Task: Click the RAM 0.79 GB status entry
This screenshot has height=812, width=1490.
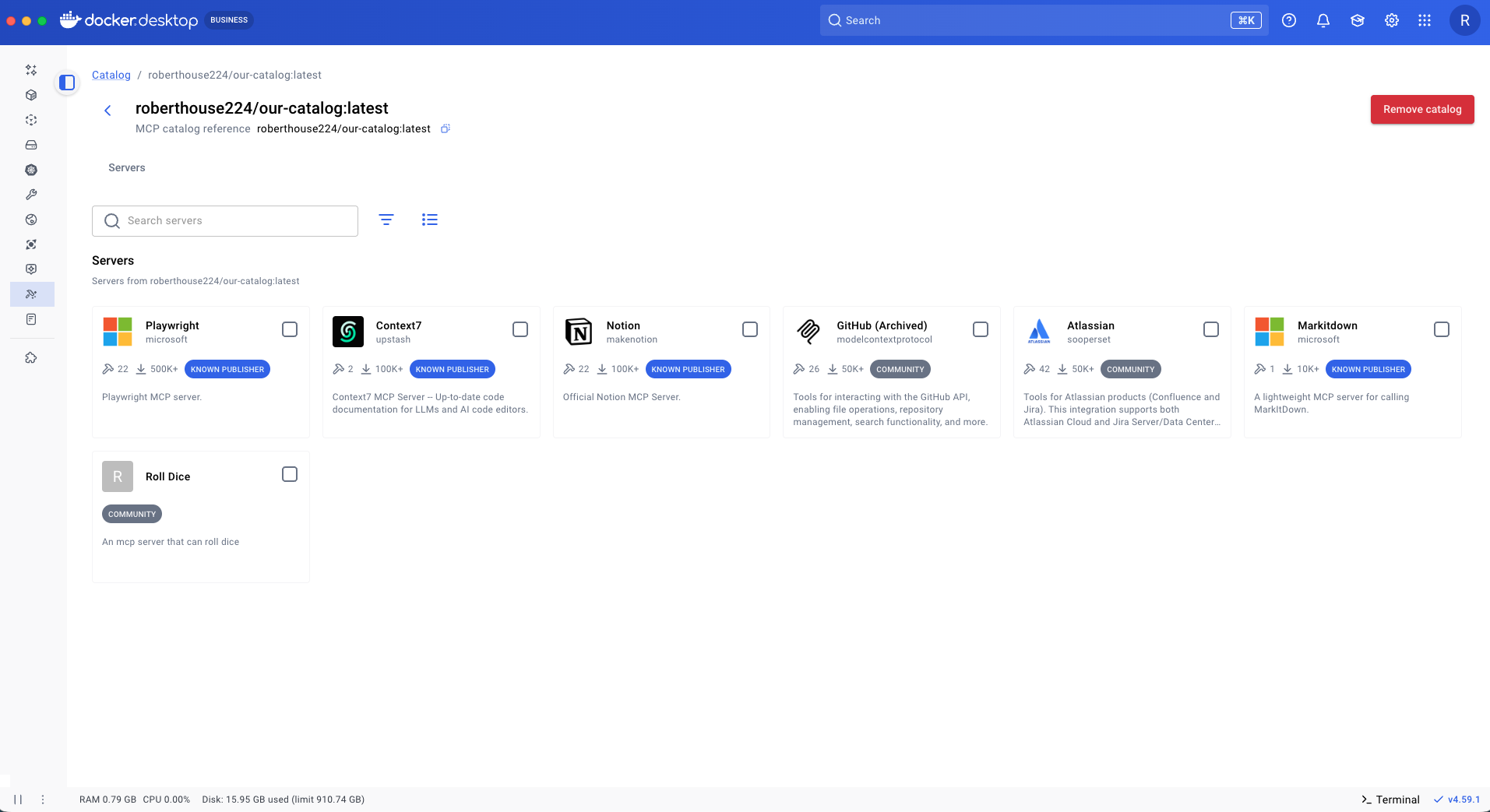Action: click(x=107, y=800)
